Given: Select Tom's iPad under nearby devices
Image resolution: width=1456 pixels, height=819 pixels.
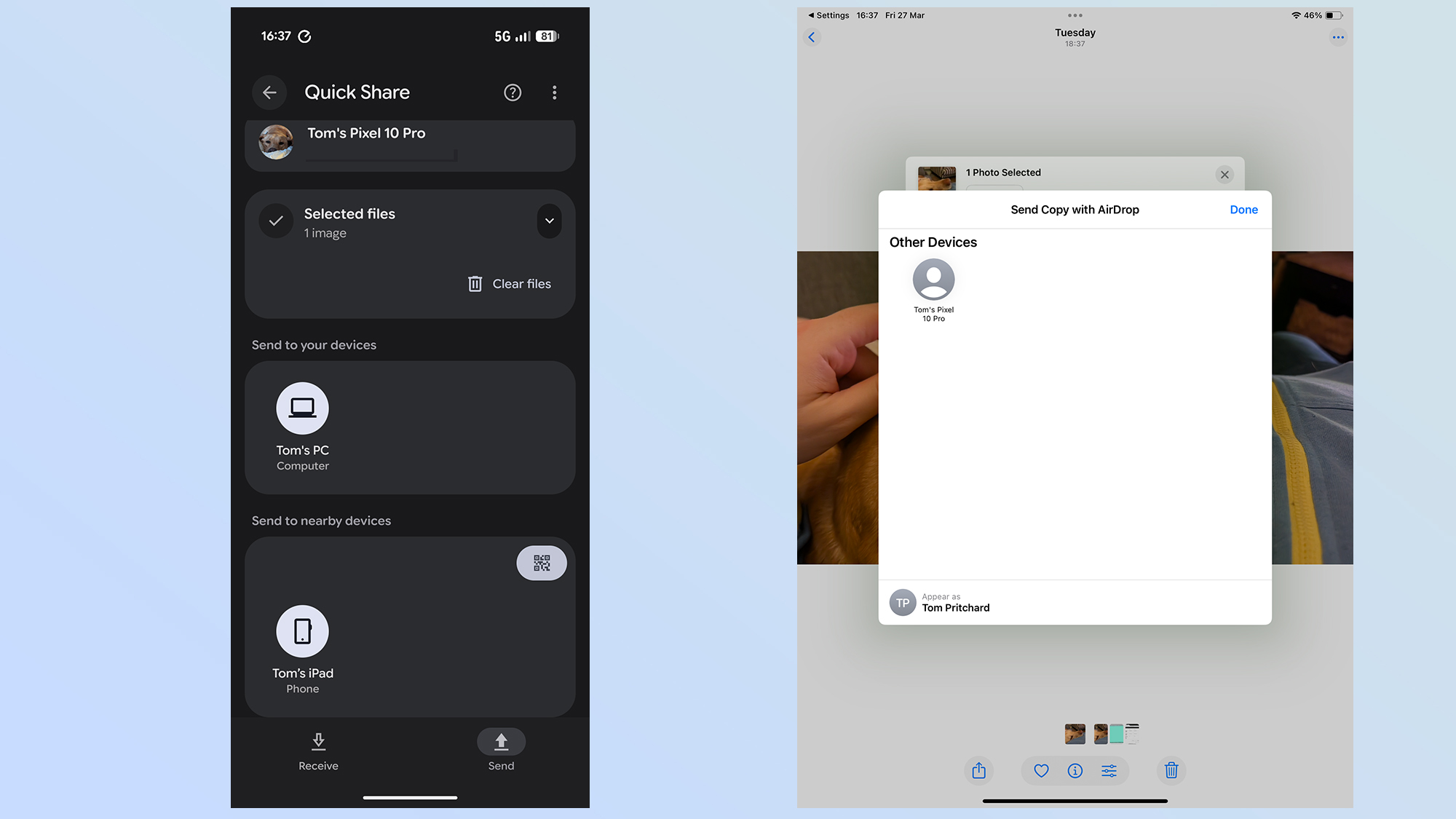Looking at the screenshot, I should 302,648.
